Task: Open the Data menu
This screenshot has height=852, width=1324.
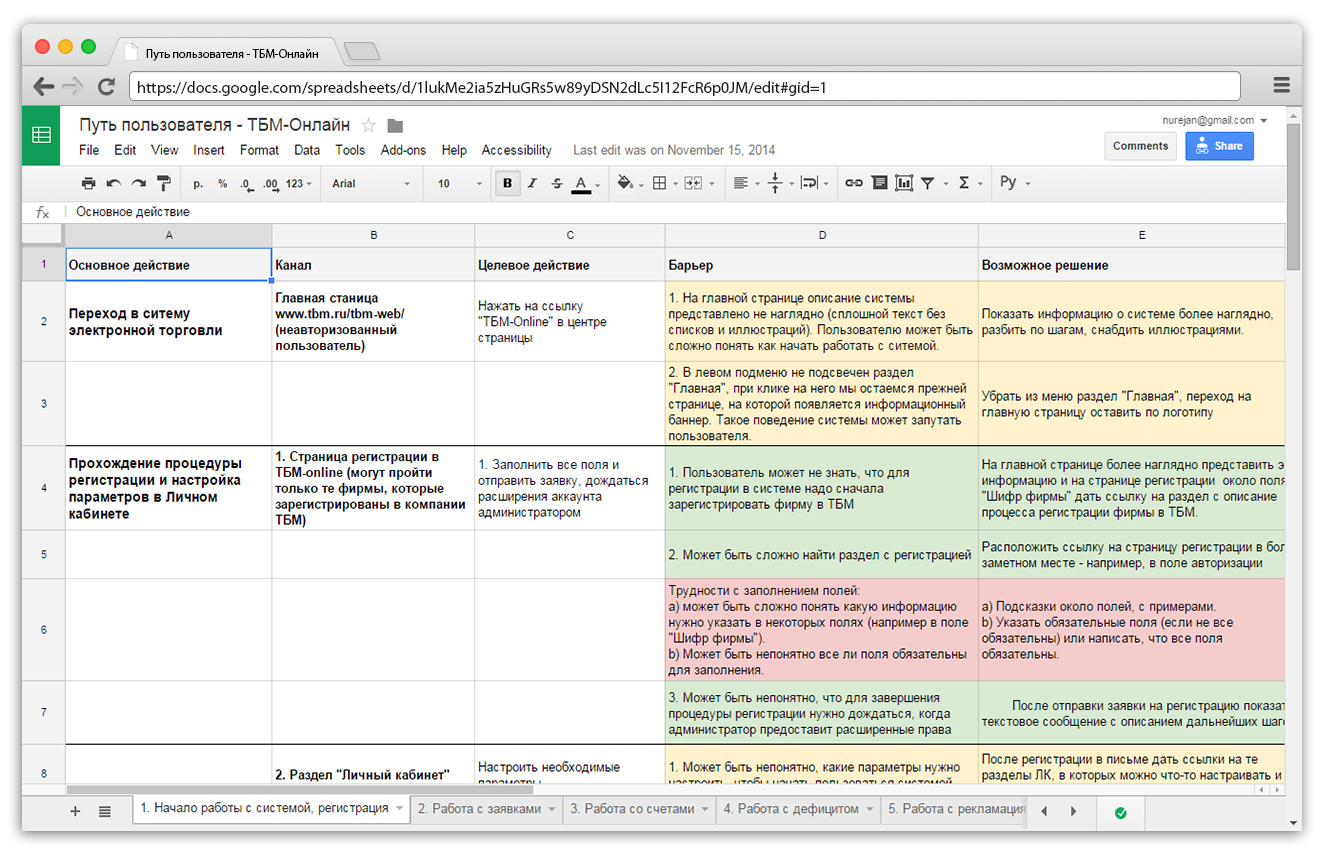Action: [307, 150]
